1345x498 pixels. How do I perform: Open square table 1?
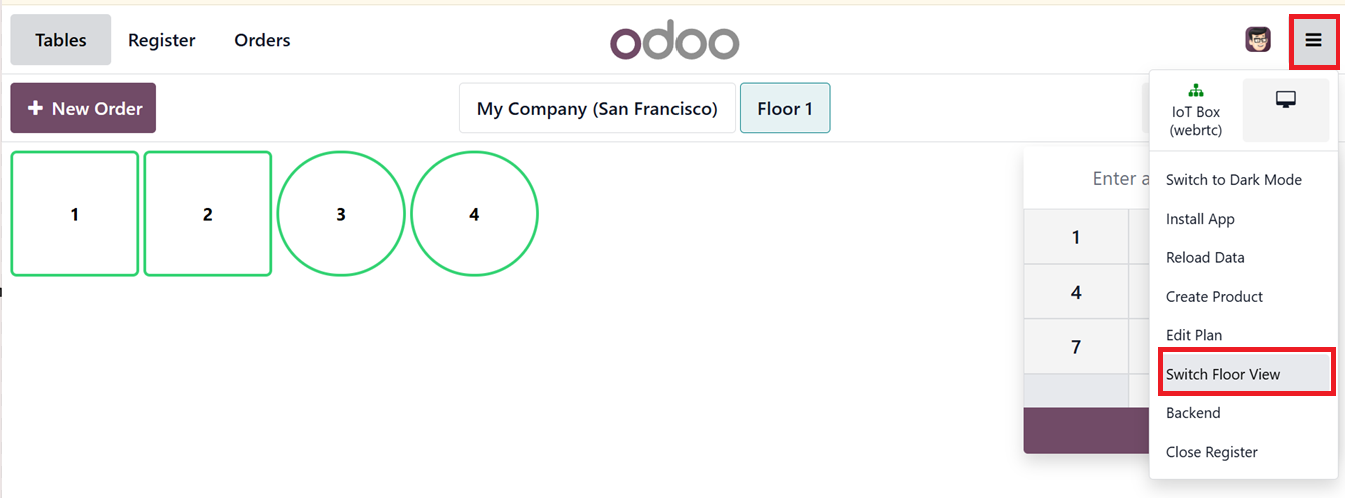[75, 214]
